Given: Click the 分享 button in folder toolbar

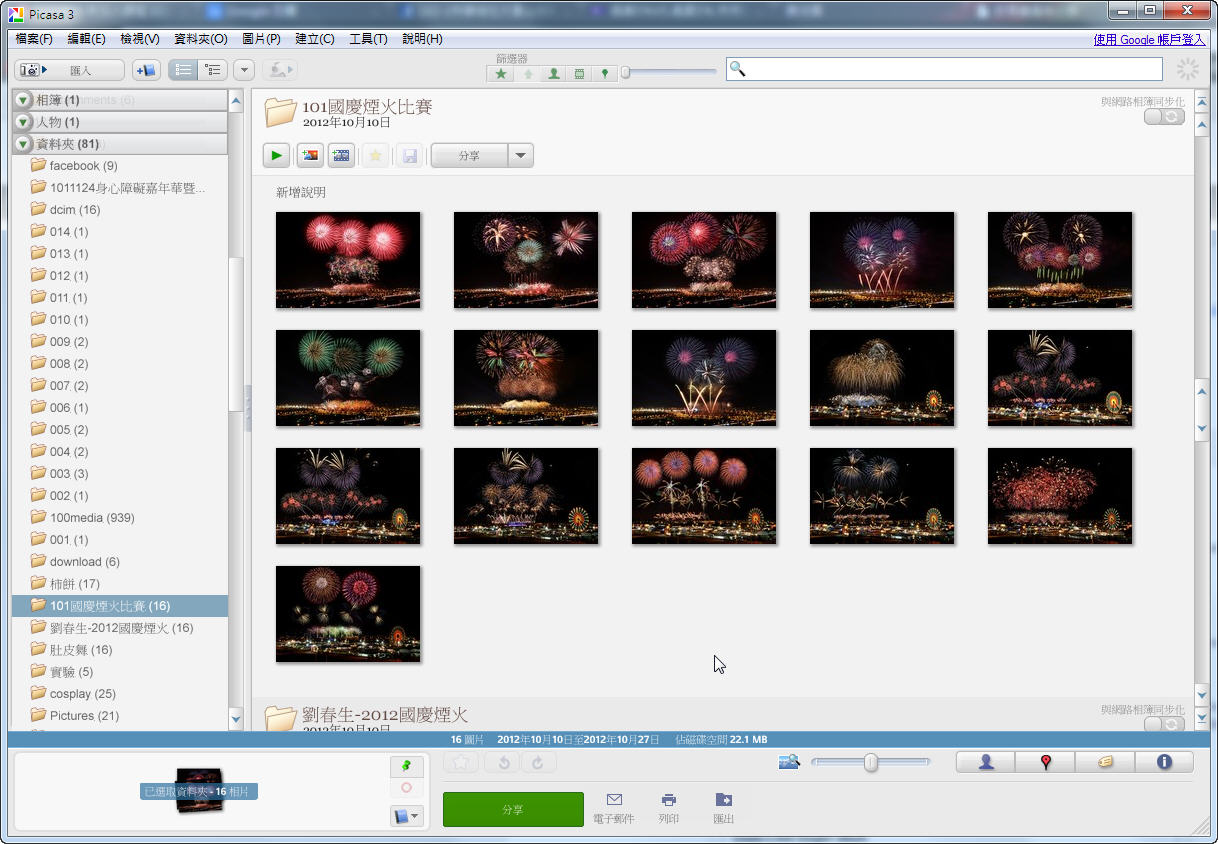Looking at the screenshot, I should [x=469, y=155].
